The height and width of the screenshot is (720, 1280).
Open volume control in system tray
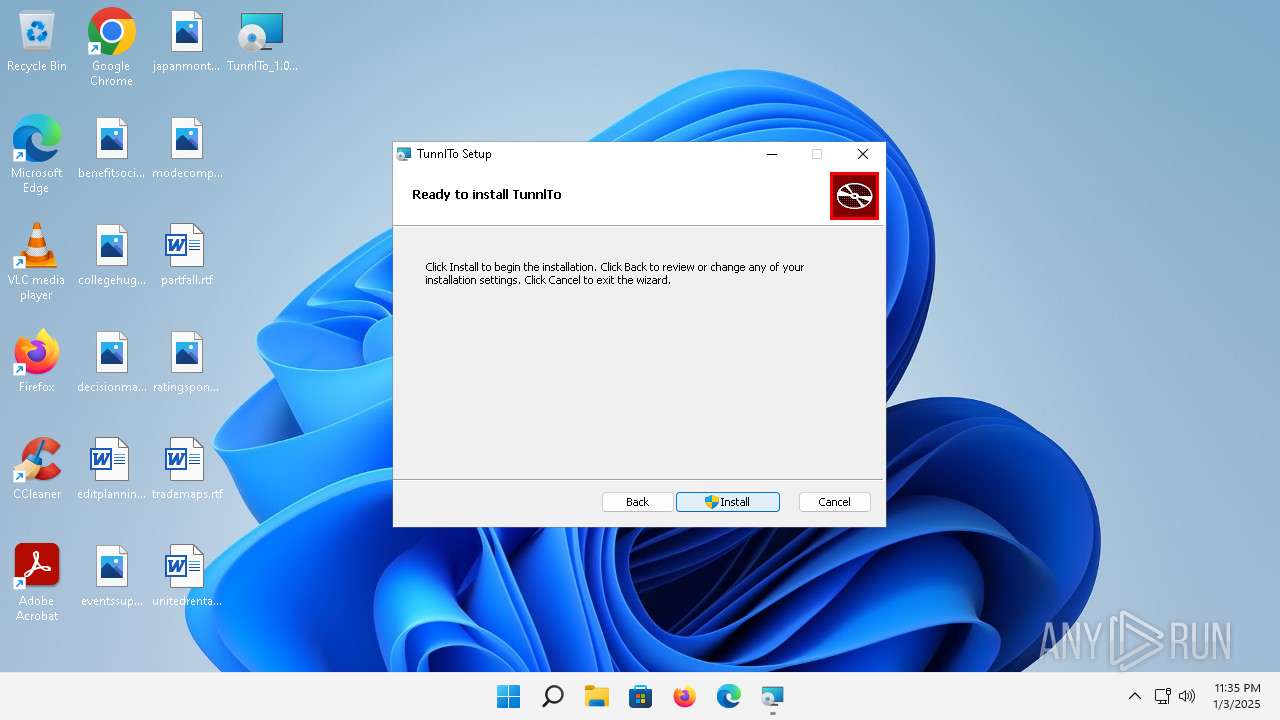[1187, 696]
